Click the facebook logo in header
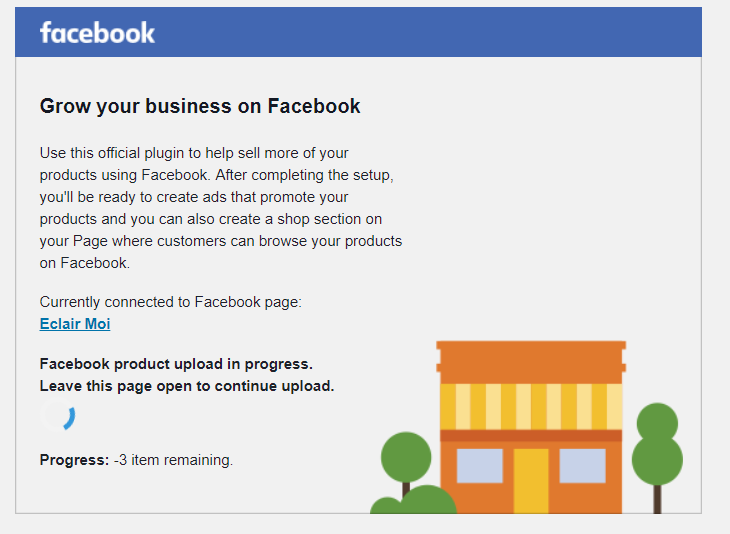Screen dimensions: 730x534 pos(97,33)
